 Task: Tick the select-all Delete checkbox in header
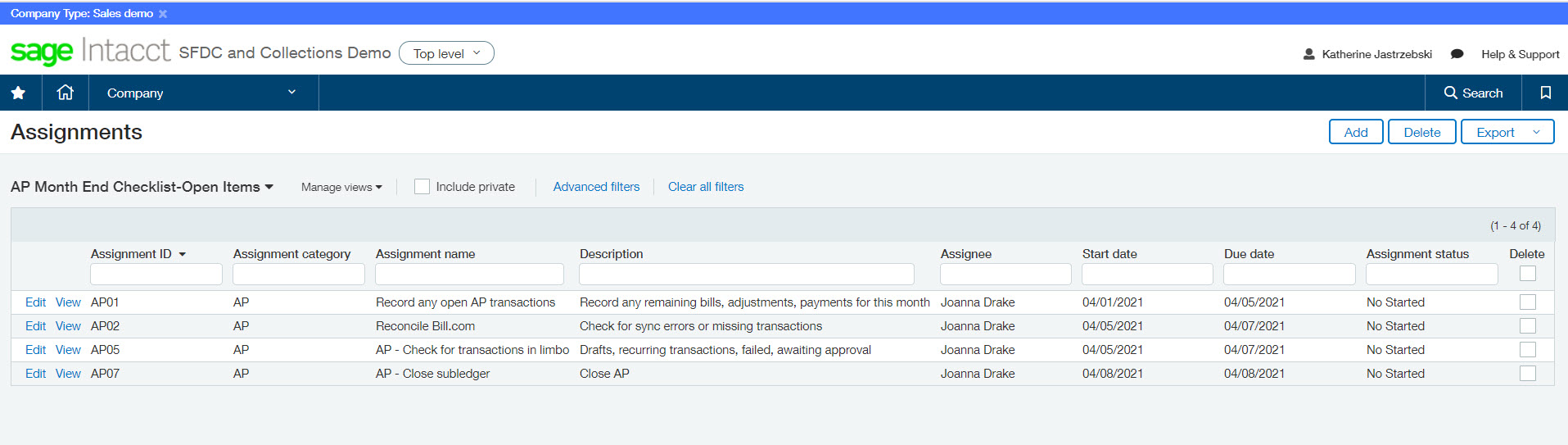(1527, 274)
